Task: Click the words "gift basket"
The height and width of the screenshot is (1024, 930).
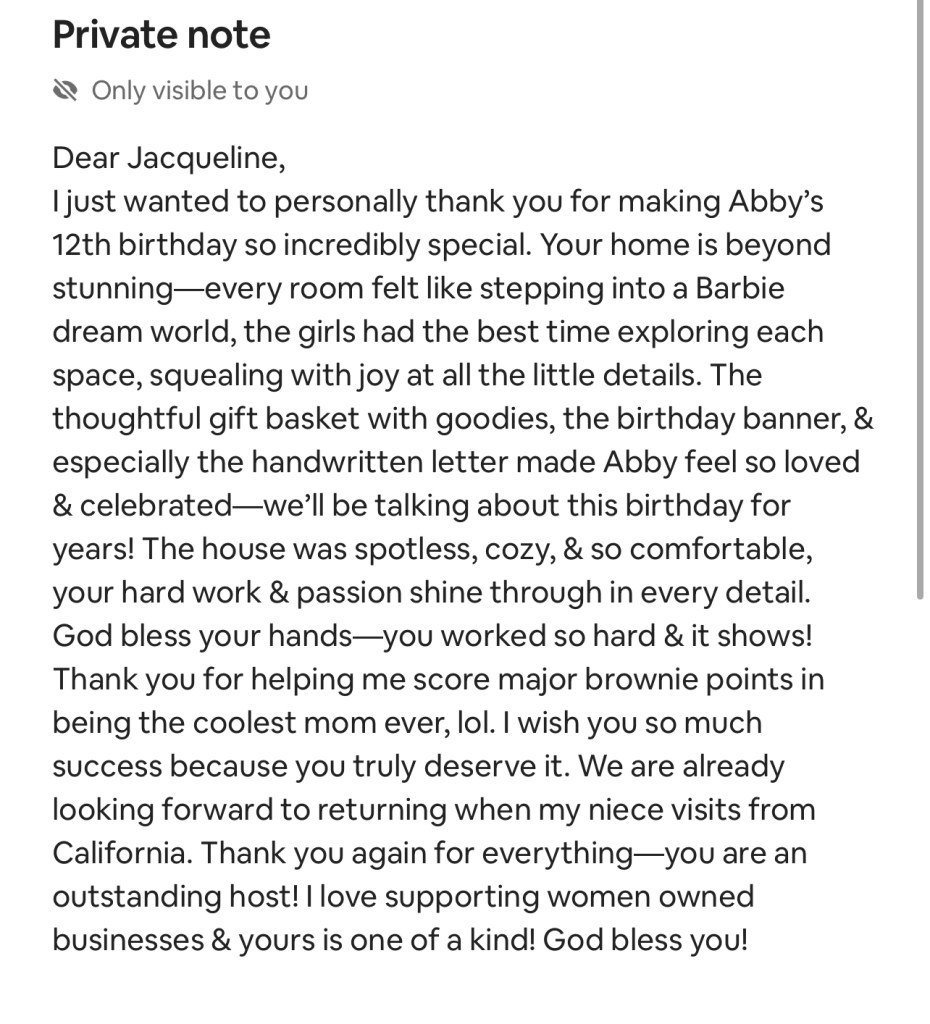Action: (262, 418)
